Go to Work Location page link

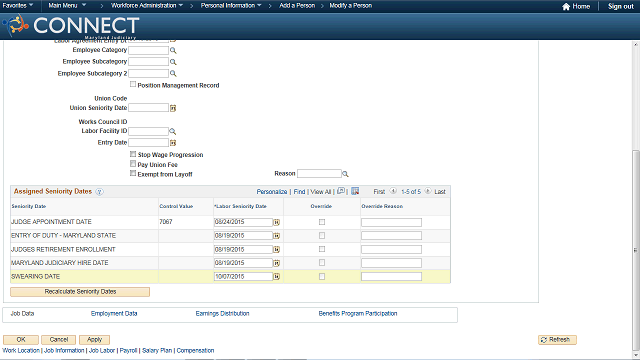click(x=21, y=351)
